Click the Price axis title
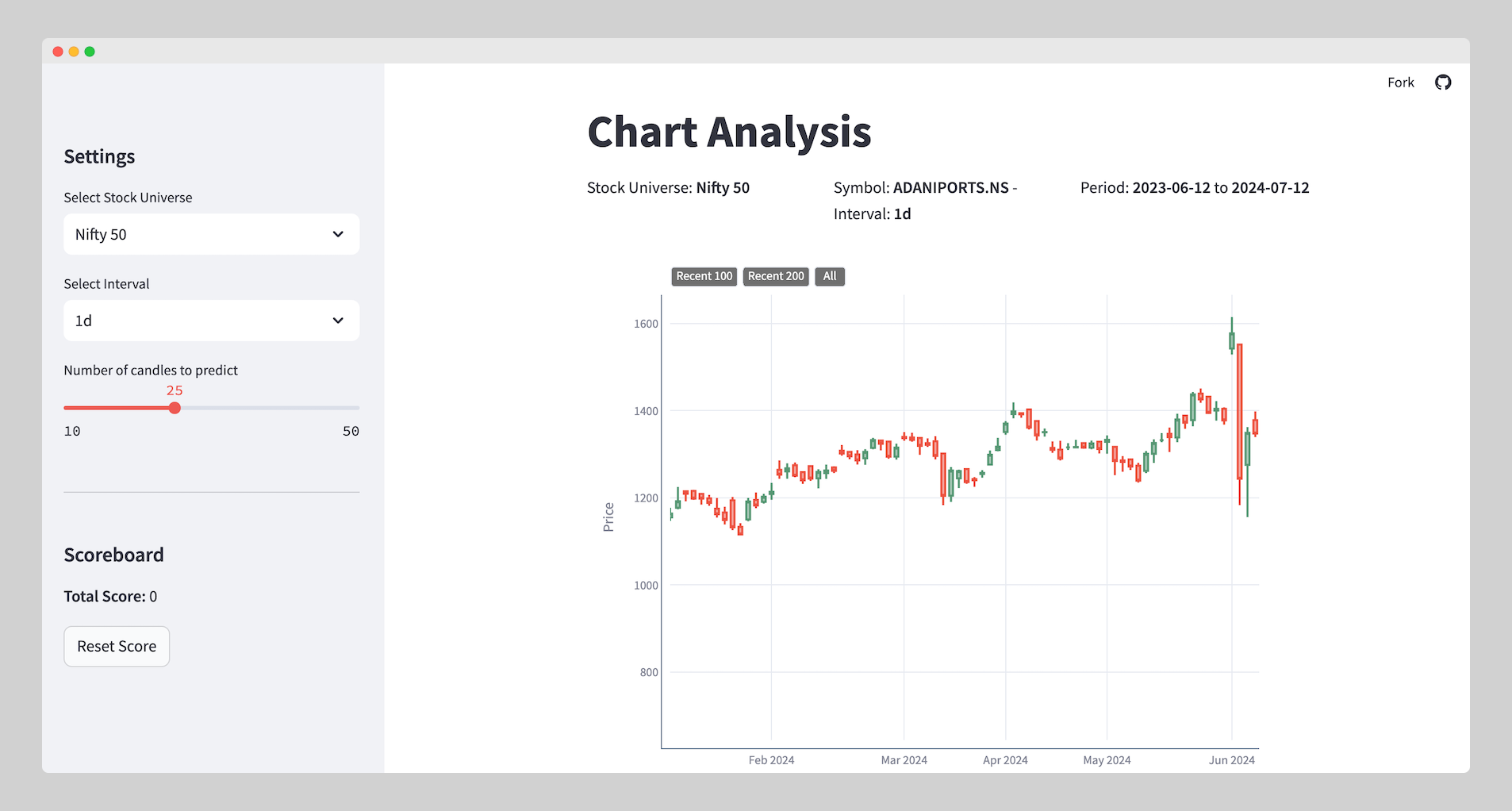The width and height of the screenshot is (1512, 811). click(608, 517)
